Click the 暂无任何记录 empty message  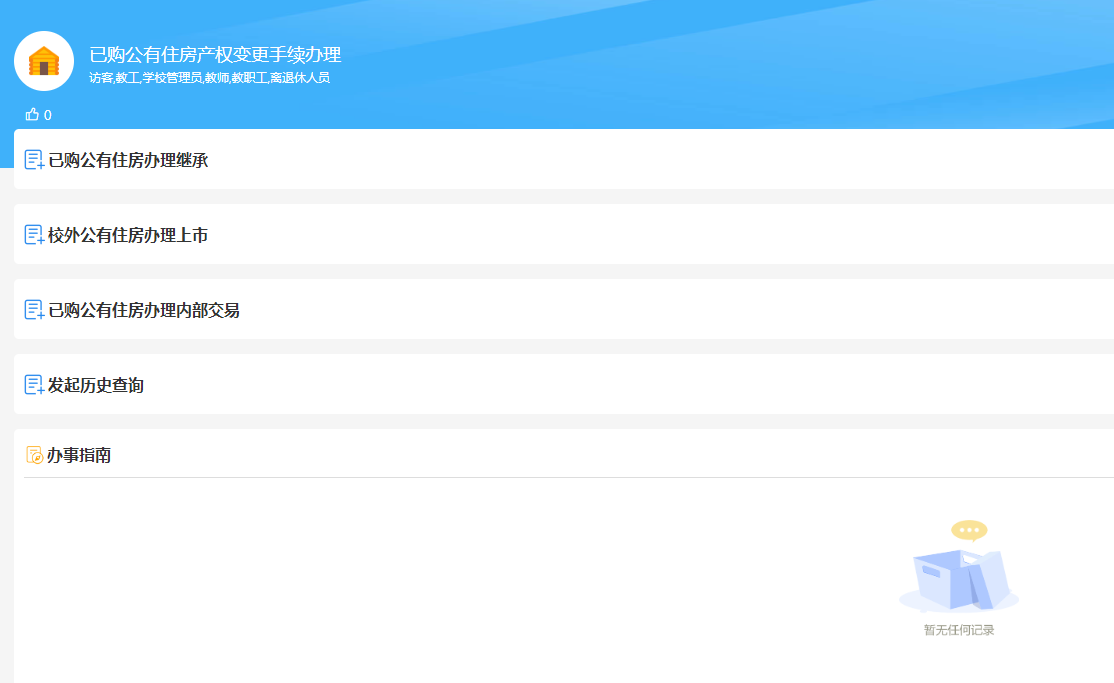958,630
